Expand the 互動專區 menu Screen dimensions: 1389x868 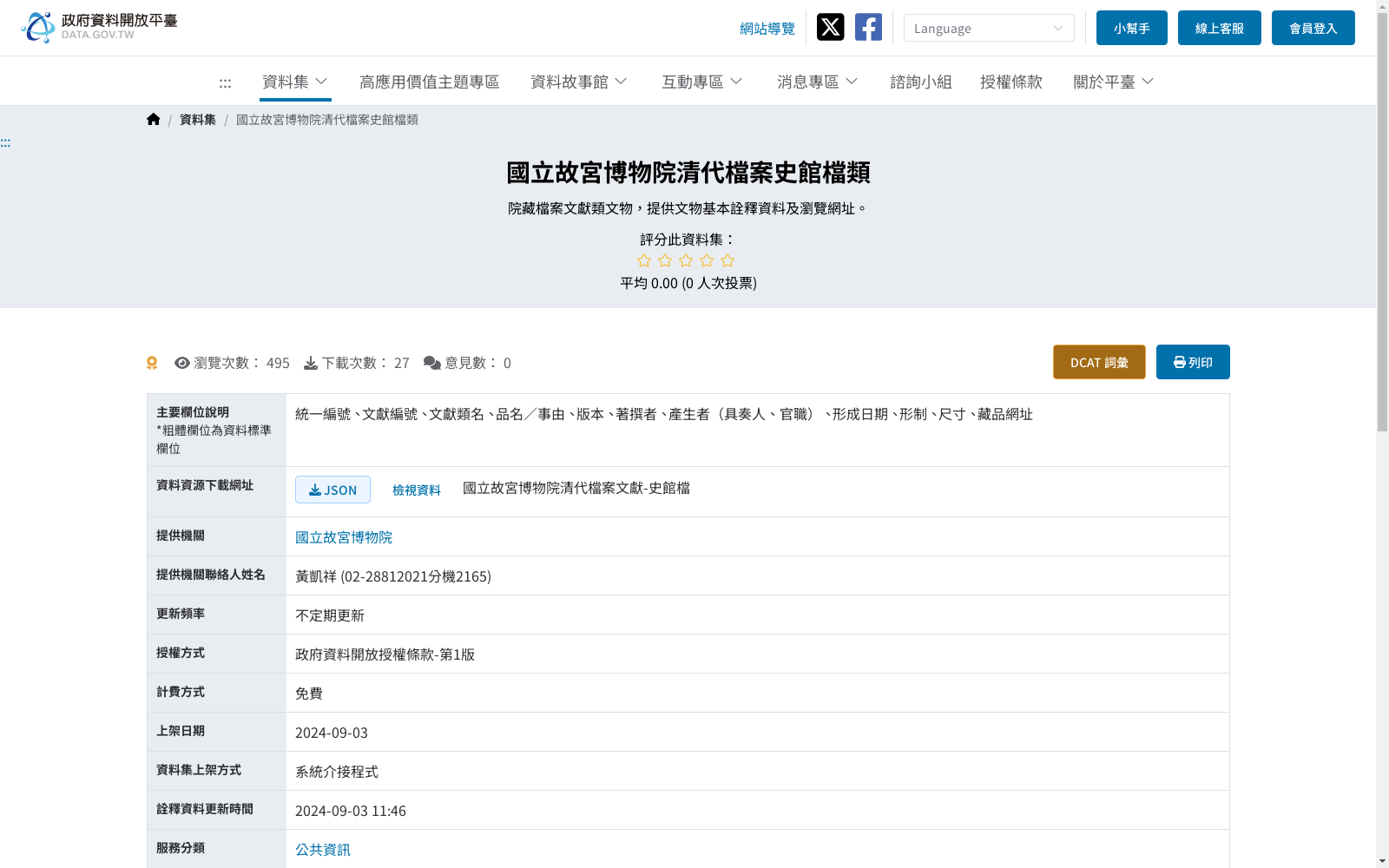(x=702, y=82)
